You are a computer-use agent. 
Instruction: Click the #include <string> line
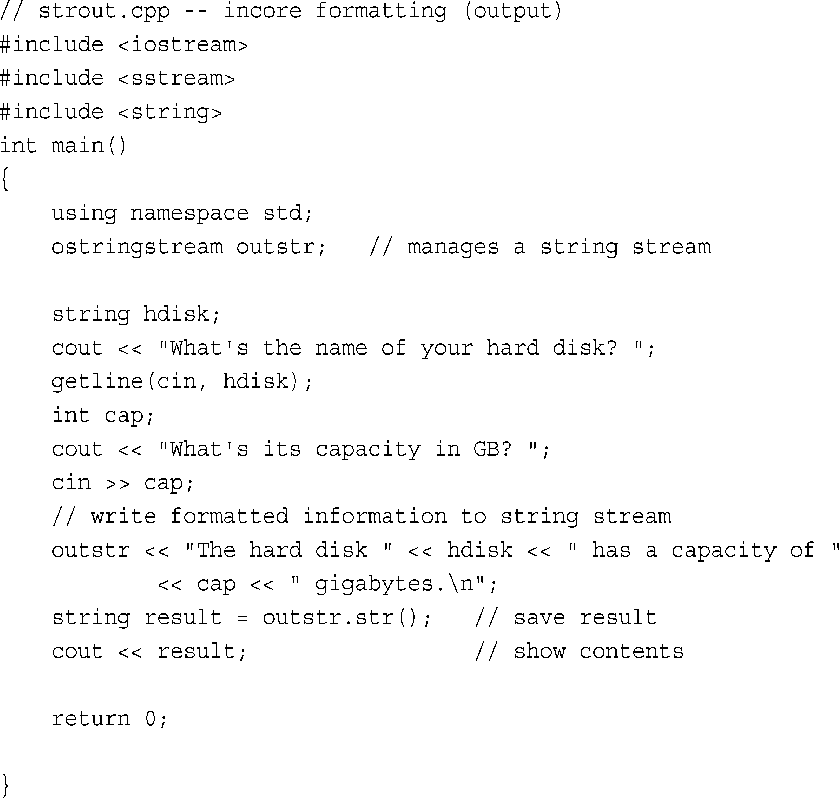pos(111,112)
